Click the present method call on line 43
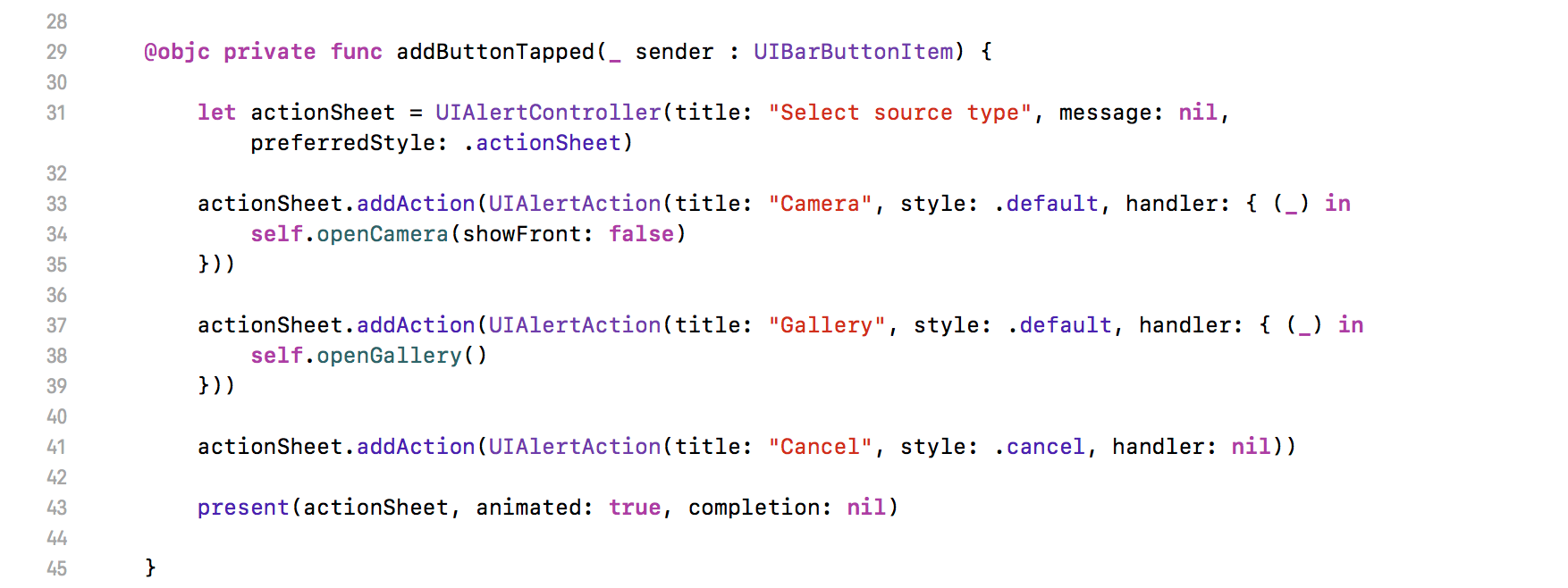 click(243, 508)
